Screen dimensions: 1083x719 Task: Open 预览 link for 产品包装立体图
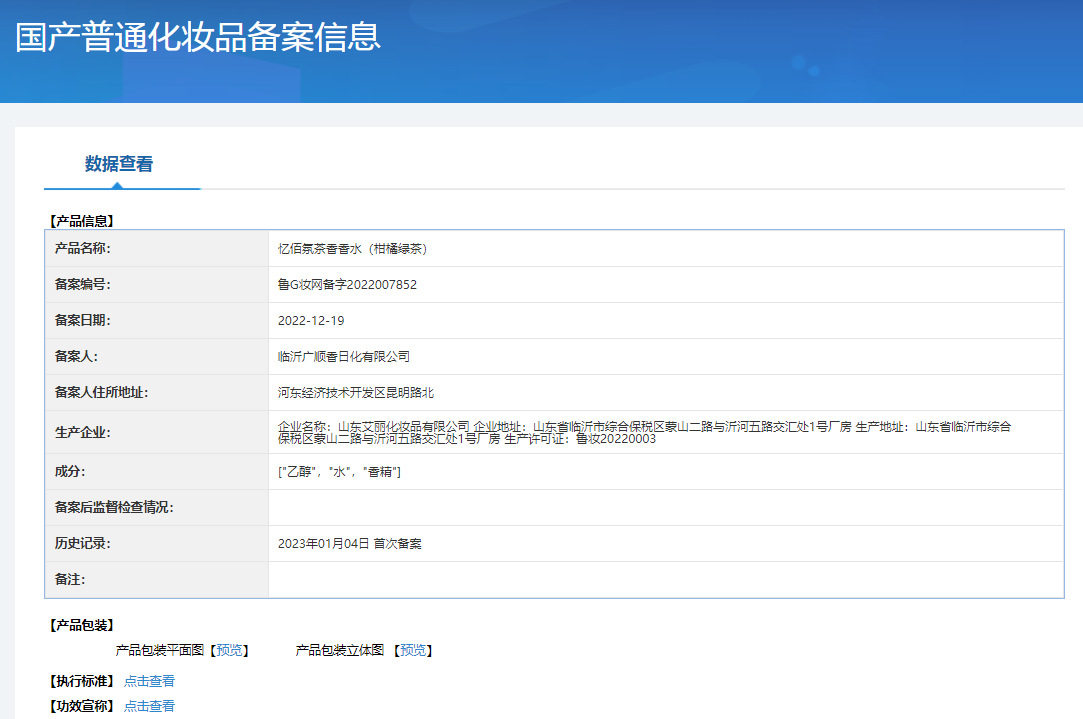click(x=413, y=650)
